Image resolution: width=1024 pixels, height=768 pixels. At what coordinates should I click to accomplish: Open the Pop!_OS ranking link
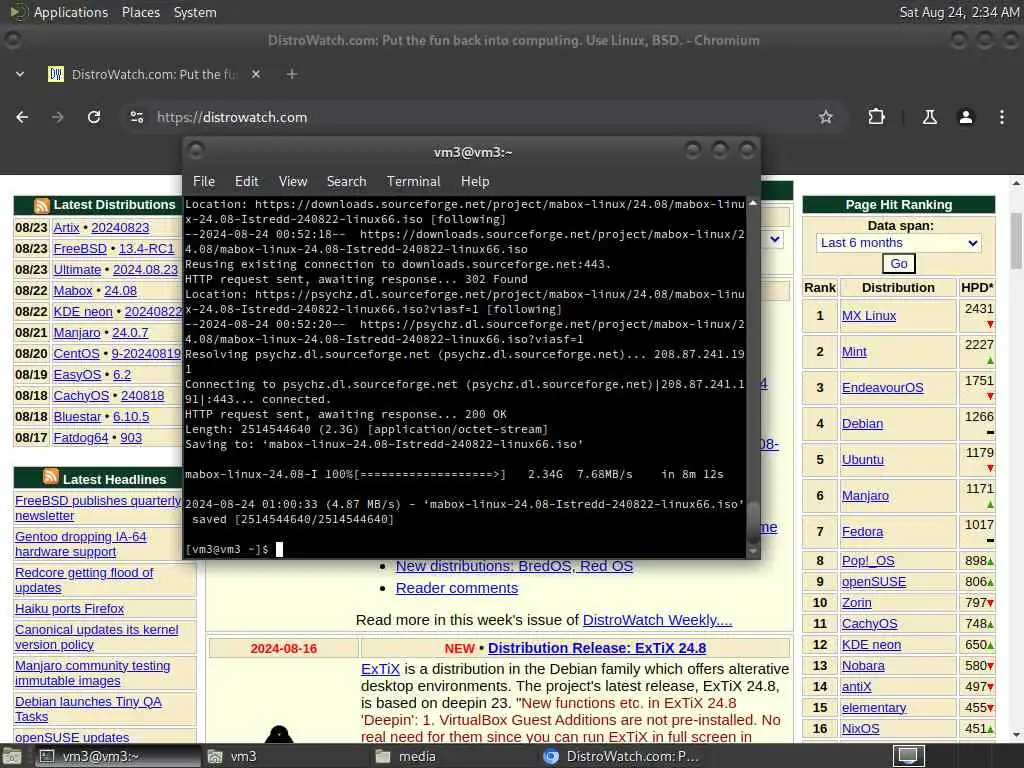868,561
